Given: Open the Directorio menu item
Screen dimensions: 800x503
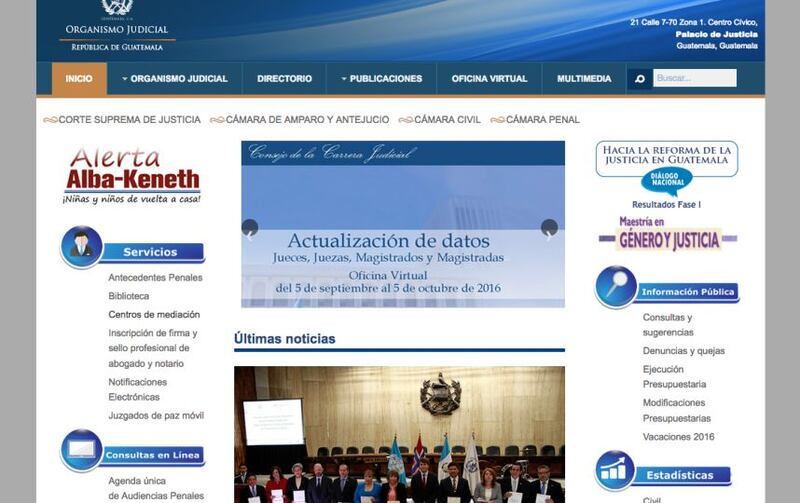Looking at the screenshot, I should point(284,79).
